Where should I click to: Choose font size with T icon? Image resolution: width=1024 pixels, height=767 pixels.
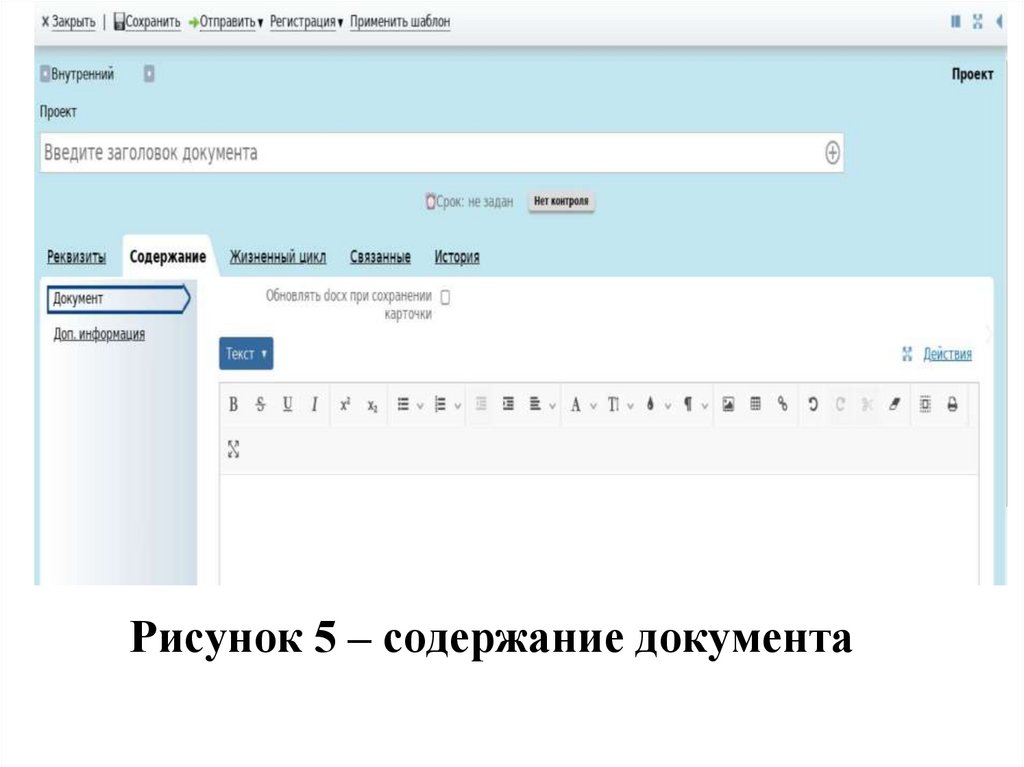pos(613,404)
